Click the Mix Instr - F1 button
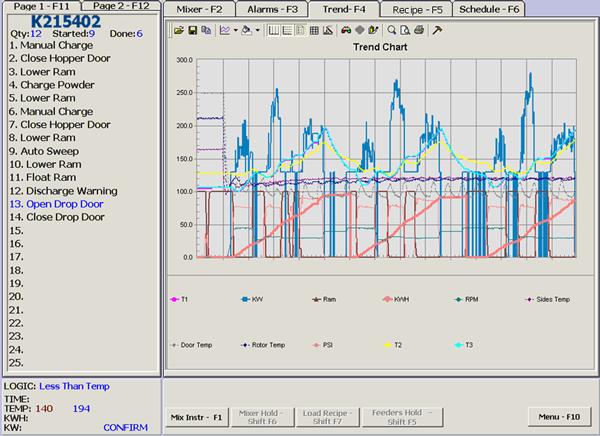The image size is (600, 436). (196, 417)
